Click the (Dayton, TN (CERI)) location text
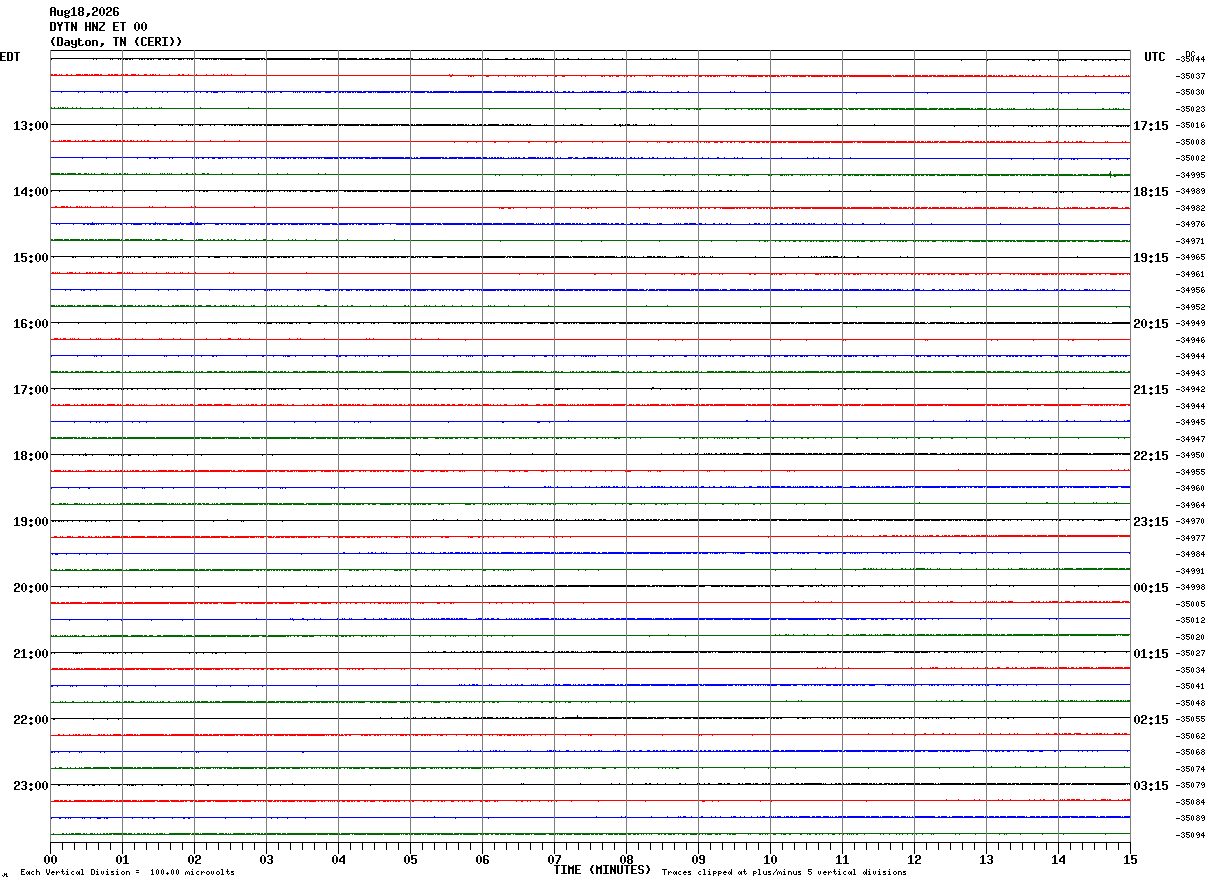Image resolution: width=1210 pixels, height=886 pixels. point(116,42)
